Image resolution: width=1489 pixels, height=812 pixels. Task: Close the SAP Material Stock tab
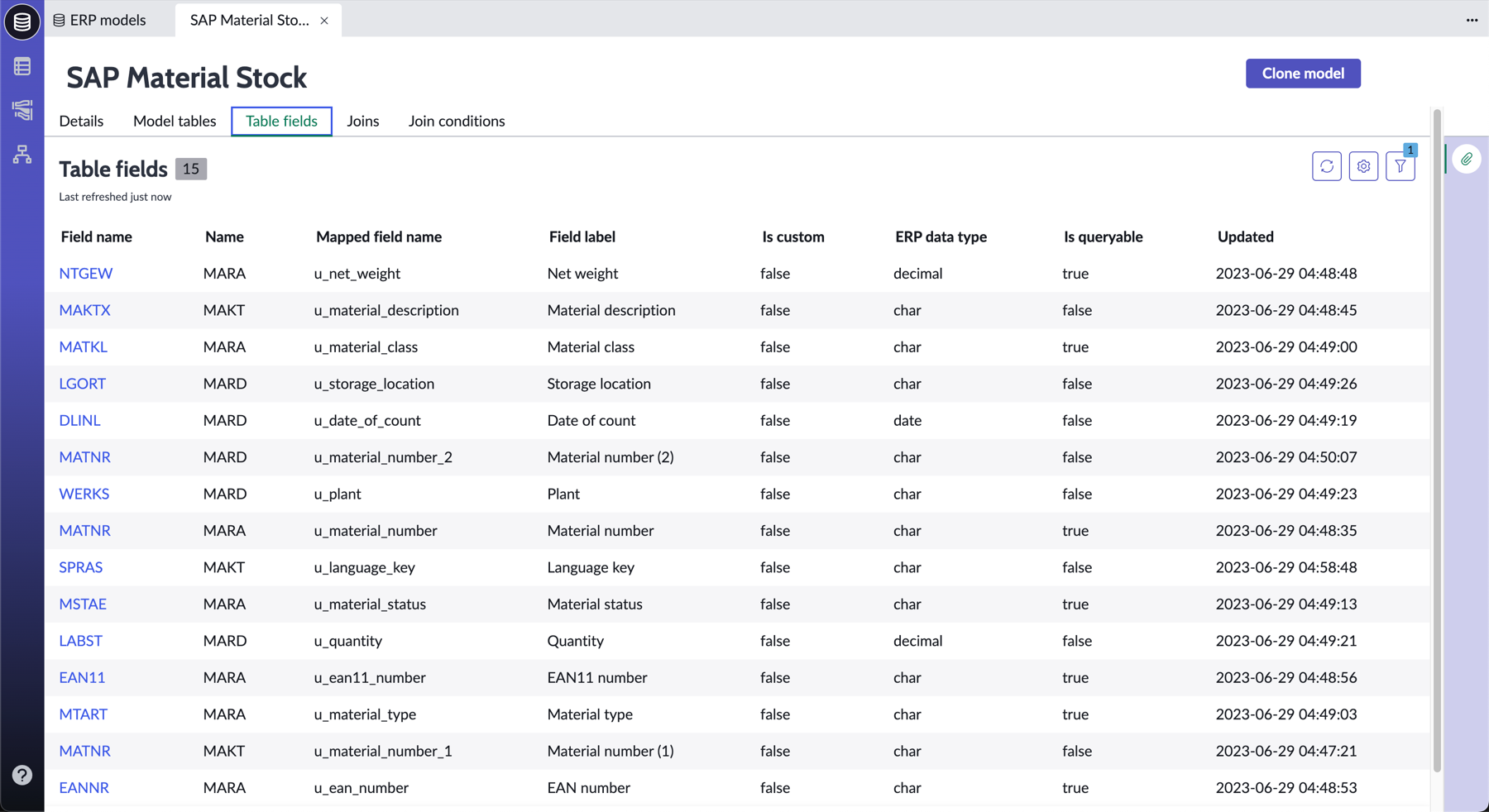(x=324, y=21)
